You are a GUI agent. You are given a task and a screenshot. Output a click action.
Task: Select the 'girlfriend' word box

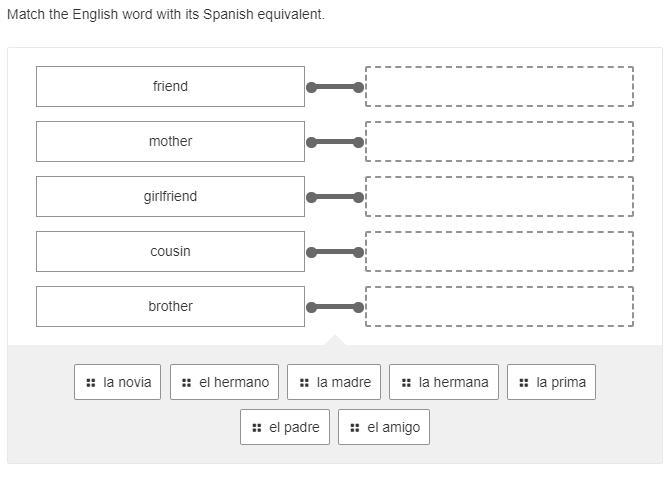tap(170, 197)
